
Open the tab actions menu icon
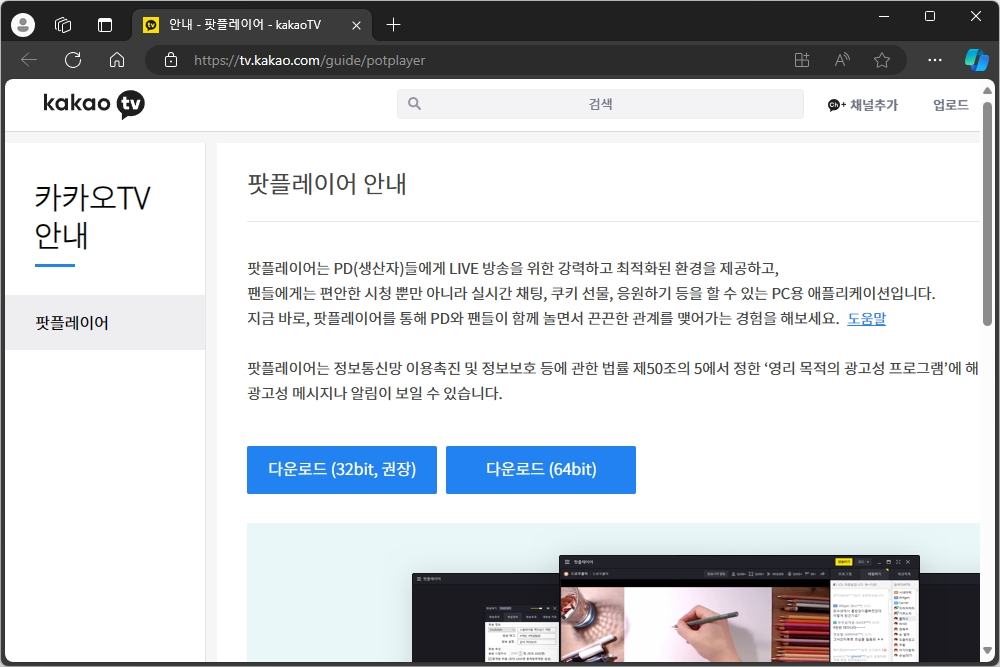pyautogui.click(x=105, y=25)
